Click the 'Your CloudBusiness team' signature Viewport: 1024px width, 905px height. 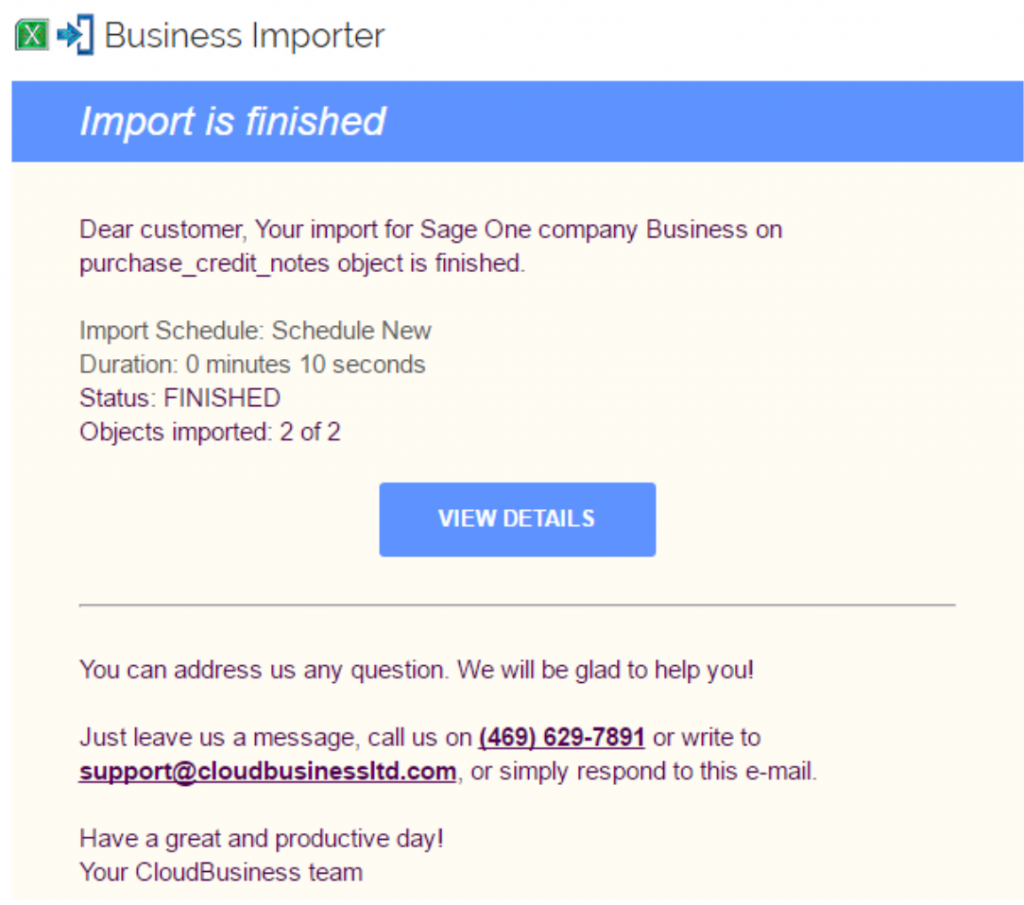[x=221, y=872]
